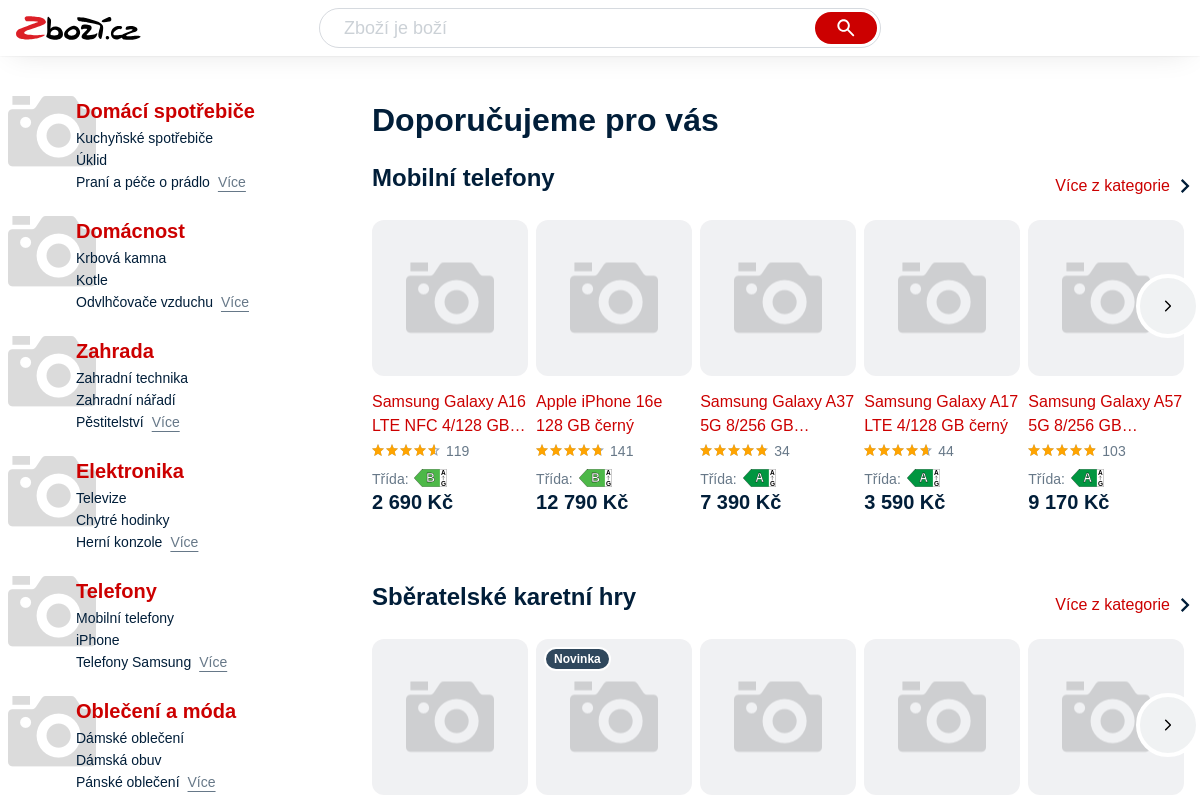Go to Praní a péče o prádlo
1200x800 pixels.
point(143,182)
